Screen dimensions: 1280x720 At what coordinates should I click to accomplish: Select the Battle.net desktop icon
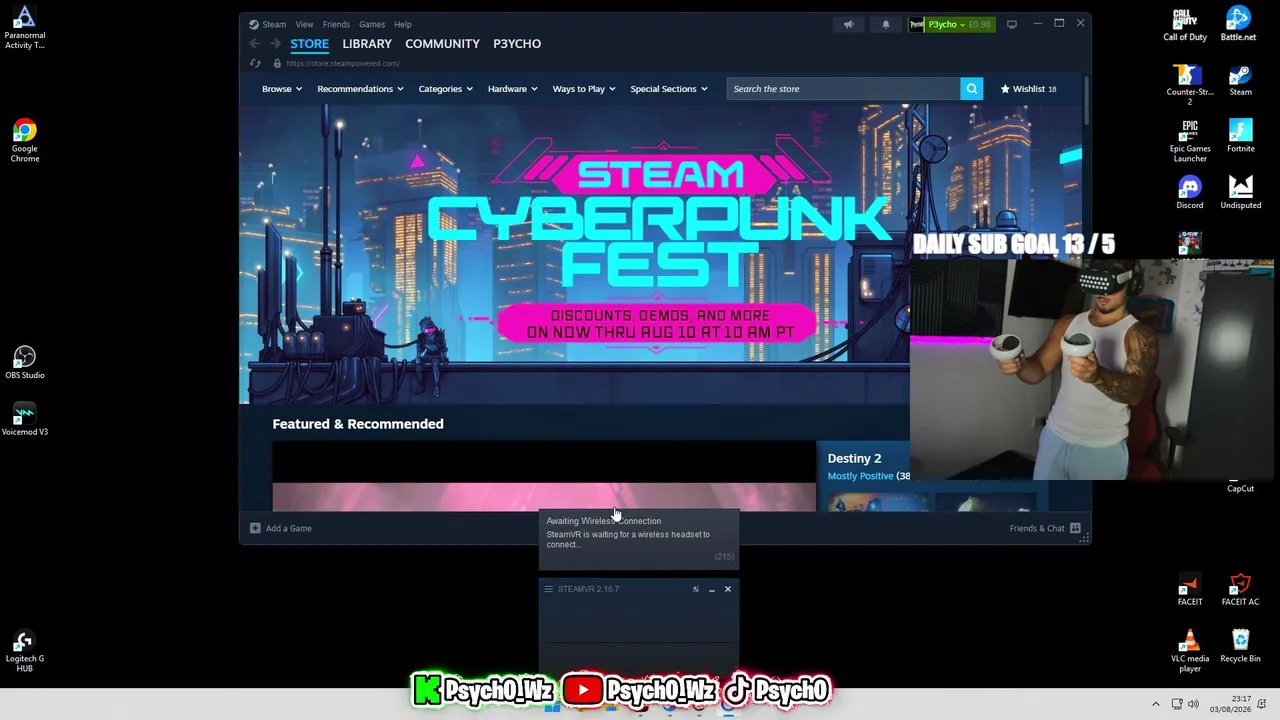pyautogui.click(x=1239, y=24)
